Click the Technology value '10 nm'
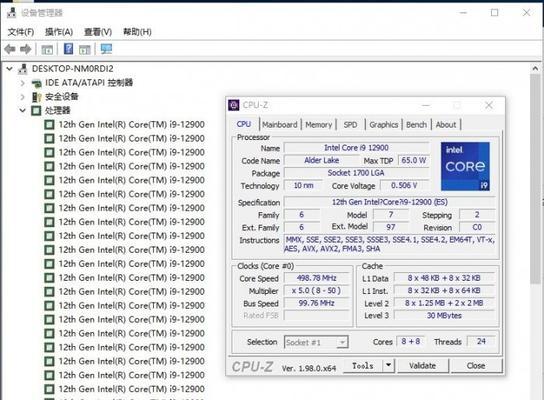This screenshot has height=400, width=544. [303, 185]
